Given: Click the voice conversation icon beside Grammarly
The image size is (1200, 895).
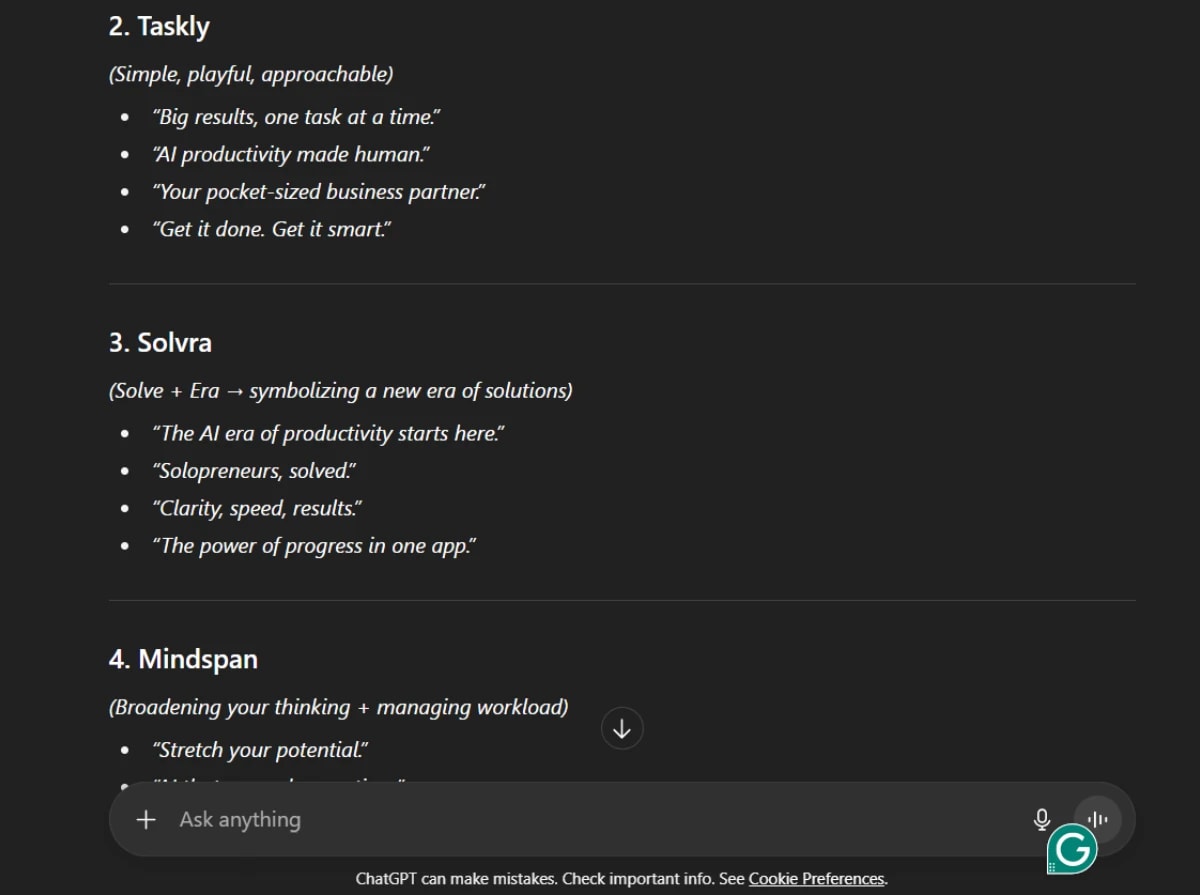Looking at the screenshot, I should [1098, 819].
